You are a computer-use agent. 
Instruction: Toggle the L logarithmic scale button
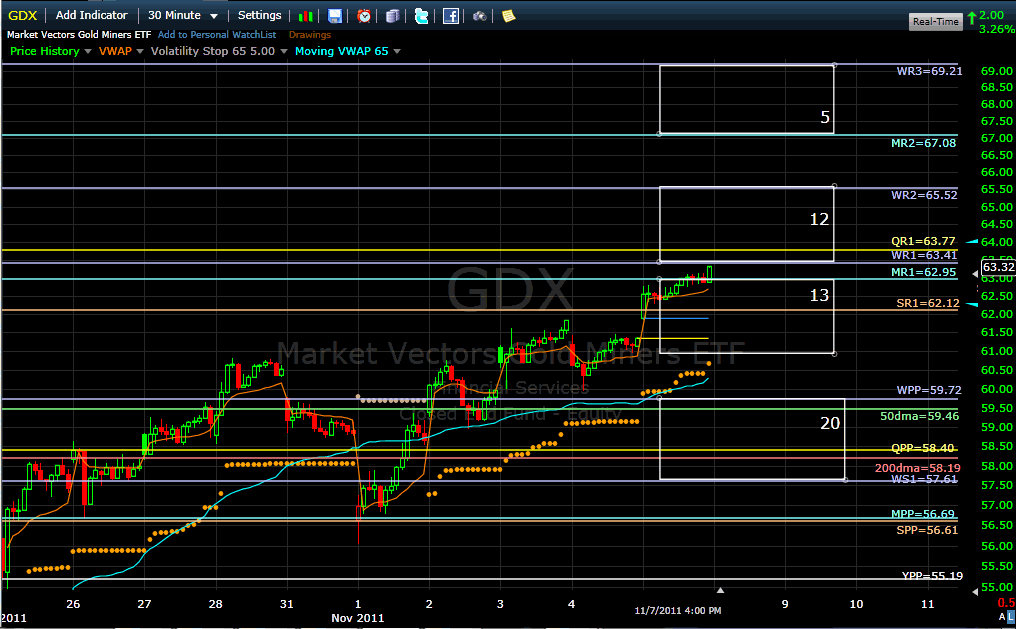coord(1011,617)
